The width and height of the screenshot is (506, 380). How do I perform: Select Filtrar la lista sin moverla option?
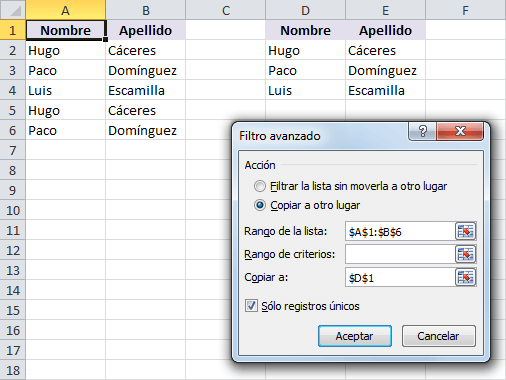[x=260, y=186]
